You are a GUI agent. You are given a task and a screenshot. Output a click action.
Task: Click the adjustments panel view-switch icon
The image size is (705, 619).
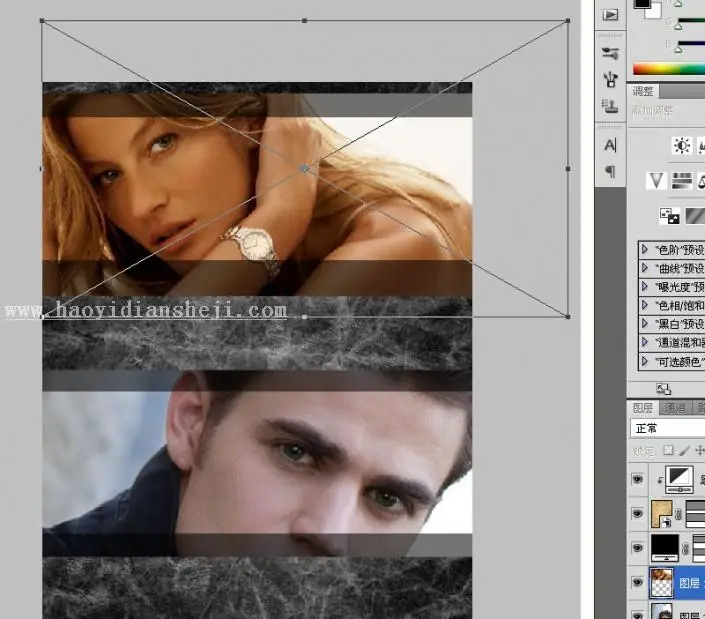(664, 389)
